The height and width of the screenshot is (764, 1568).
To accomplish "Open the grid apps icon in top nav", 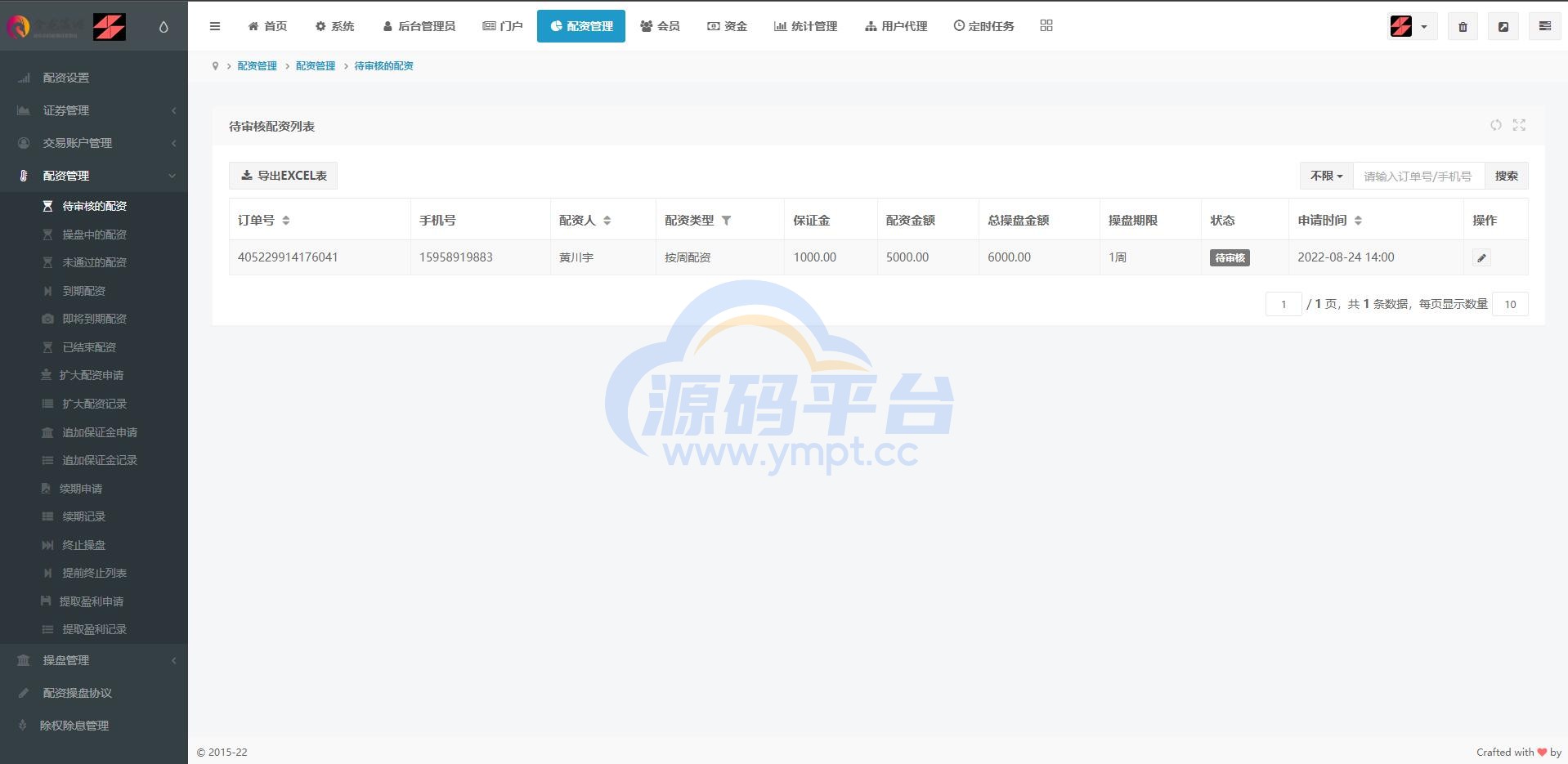I will (1046, 25).
